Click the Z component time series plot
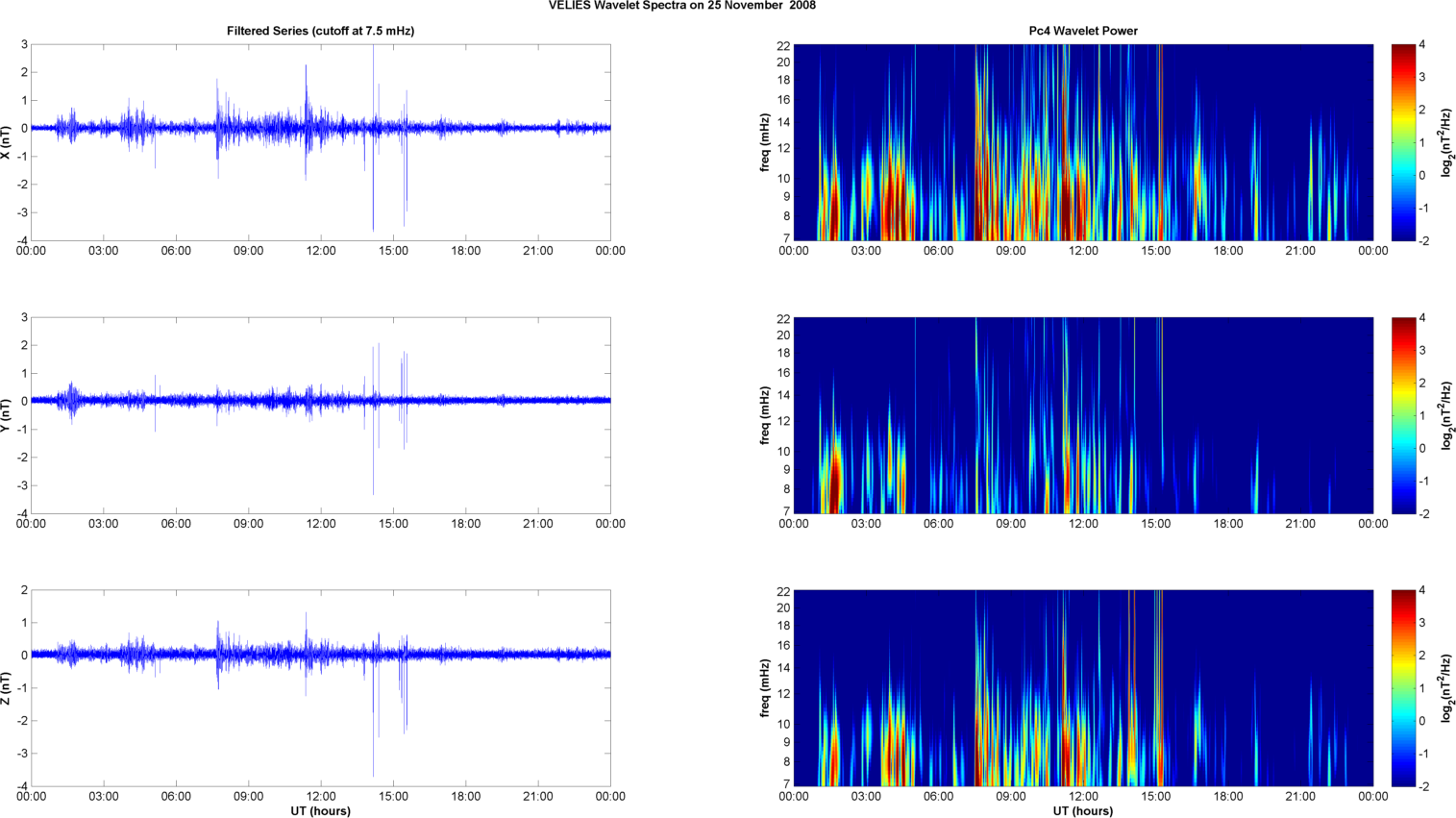Image resolution: width=1456 pixels, height=818 pixels. (x=320, y=688)
